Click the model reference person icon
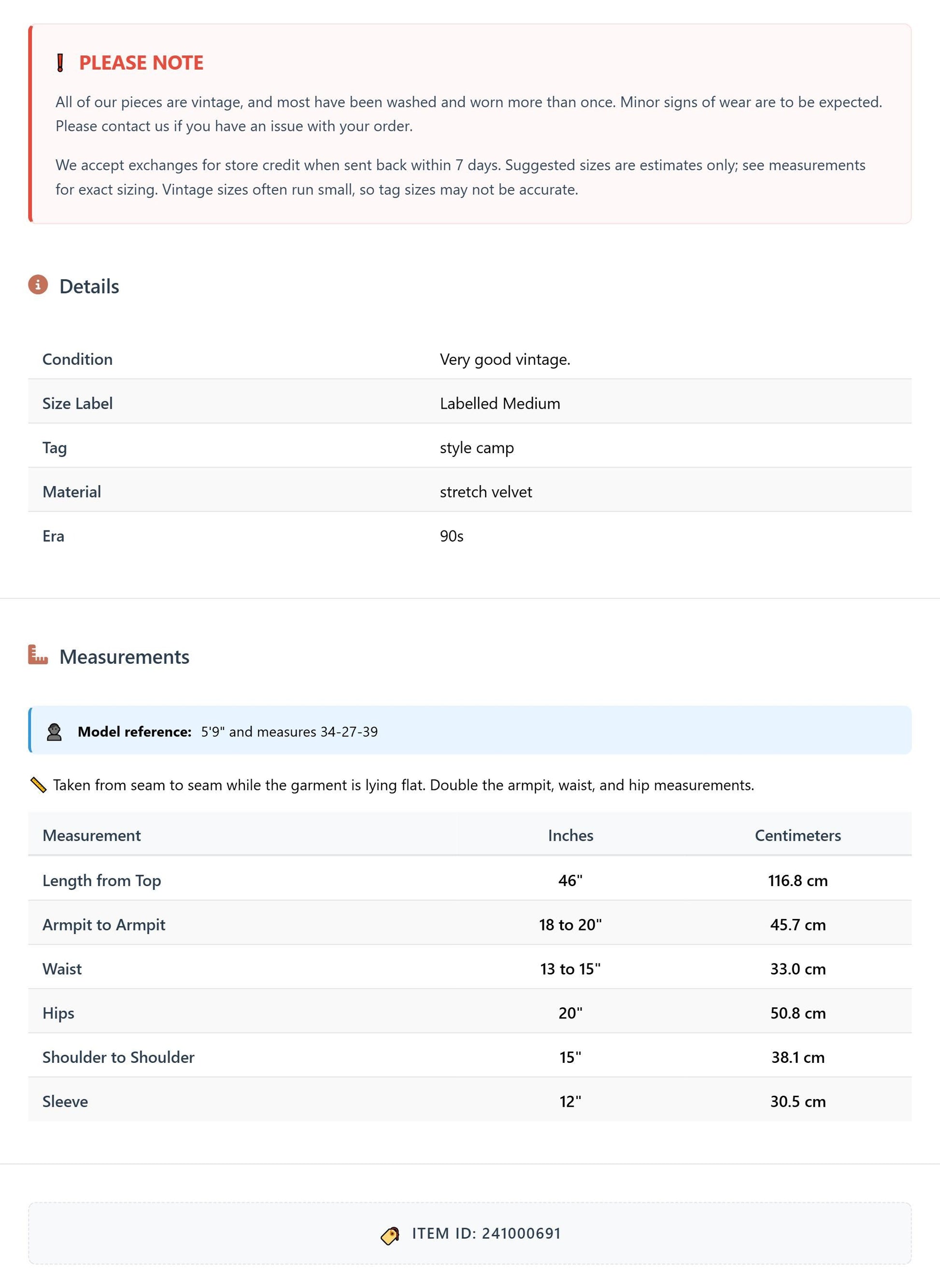940x1288 pixels. [54, 732]
